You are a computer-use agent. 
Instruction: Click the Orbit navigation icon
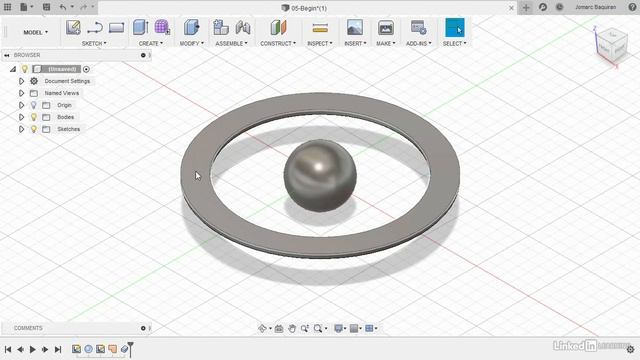(262, 328)
